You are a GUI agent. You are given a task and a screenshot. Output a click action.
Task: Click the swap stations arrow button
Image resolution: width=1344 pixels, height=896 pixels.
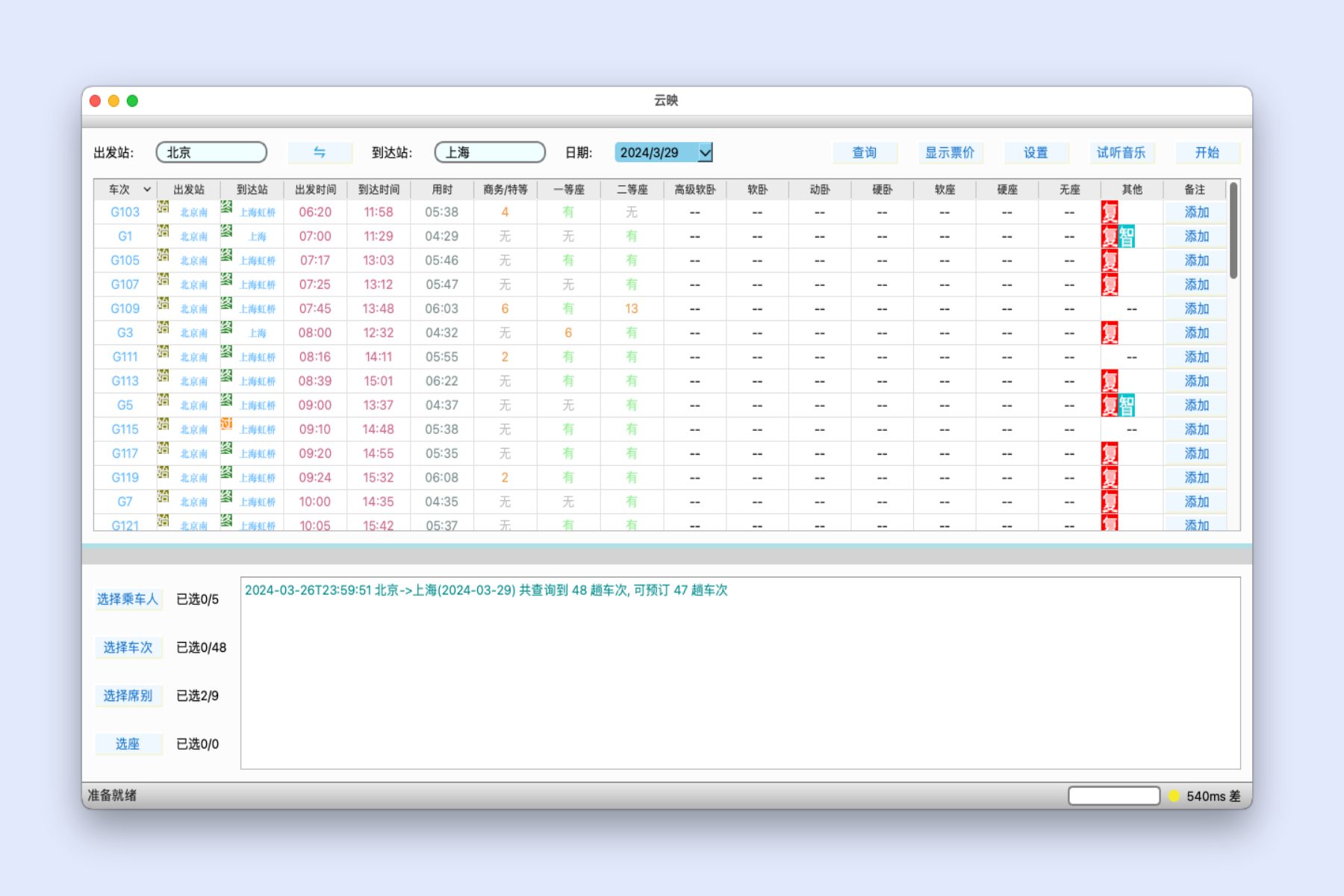pyautogui.click(x=320, y=152)
